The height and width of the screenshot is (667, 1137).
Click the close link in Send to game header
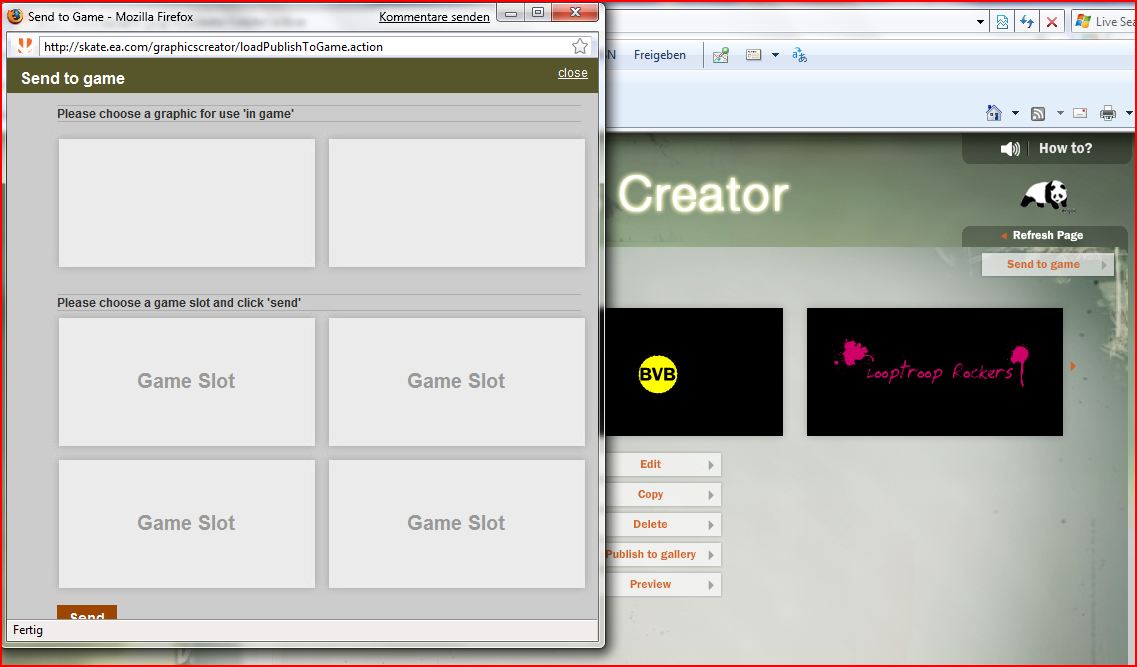pyautogui.click(x=572, y=73)
